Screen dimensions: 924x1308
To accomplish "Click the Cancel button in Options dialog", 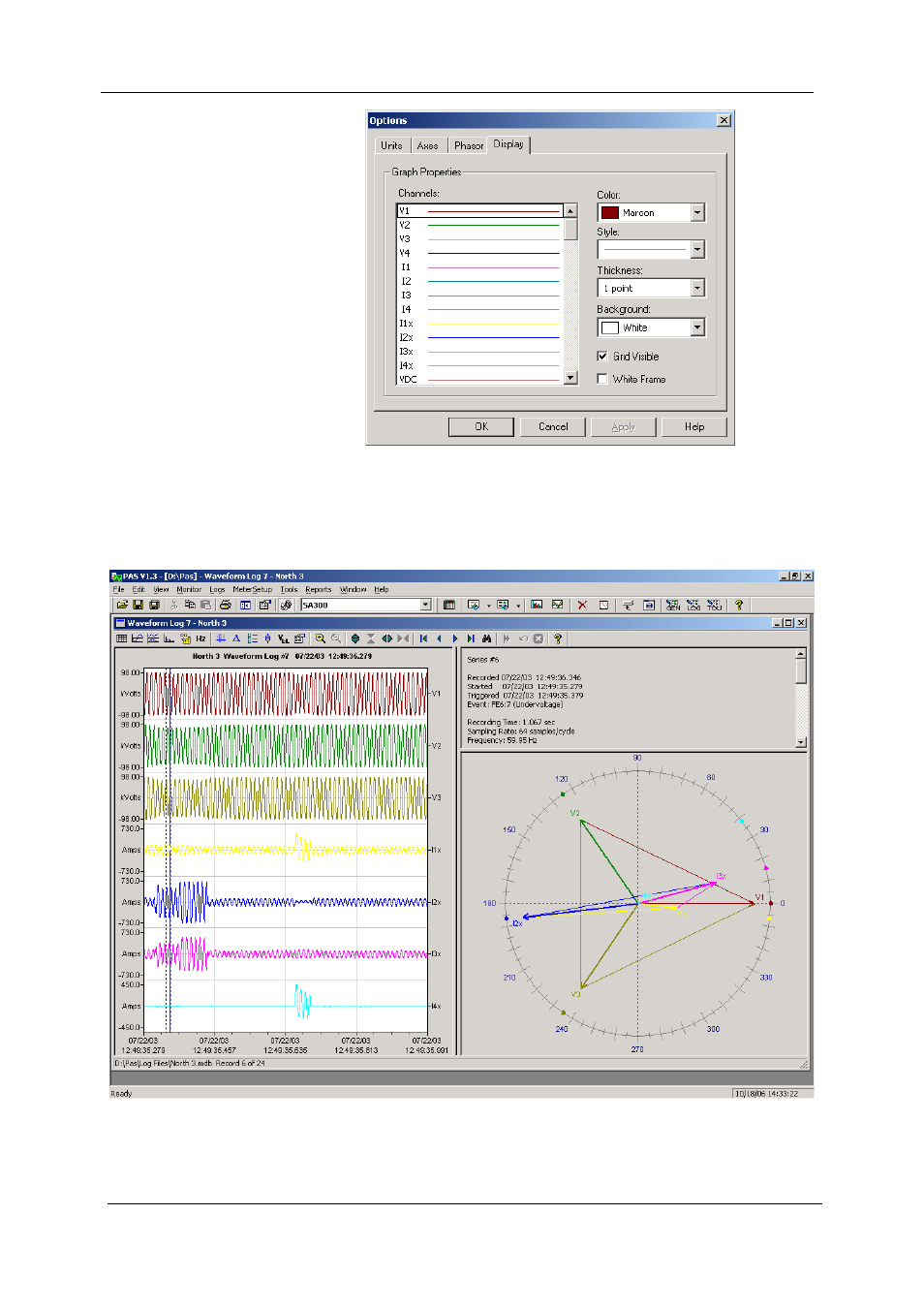I will pyautogui.click(x=553, y=426).
